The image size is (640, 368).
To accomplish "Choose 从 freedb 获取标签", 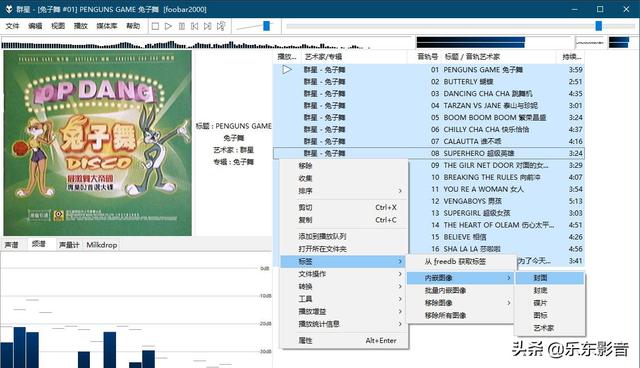I will pos(460,262).
